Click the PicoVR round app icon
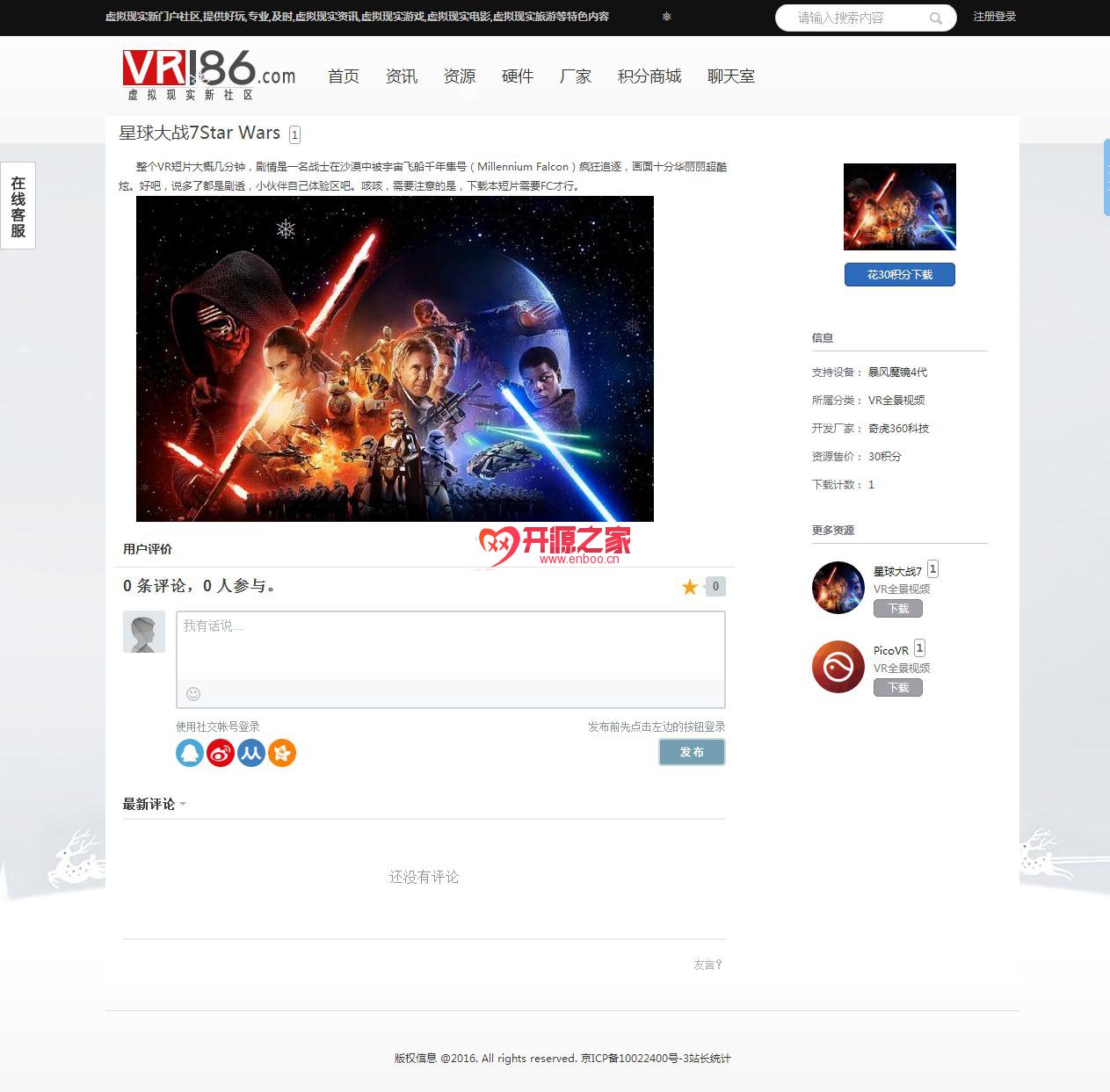The image size is (1110, 1092). [x=838, y=667]
